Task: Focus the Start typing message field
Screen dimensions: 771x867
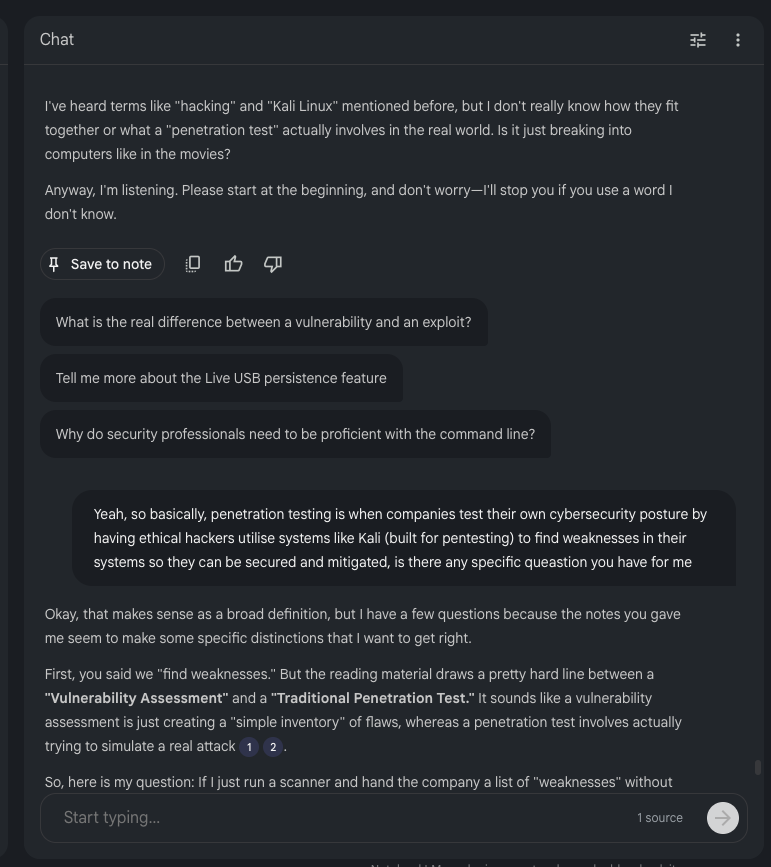Action: [x=340, y=818]
